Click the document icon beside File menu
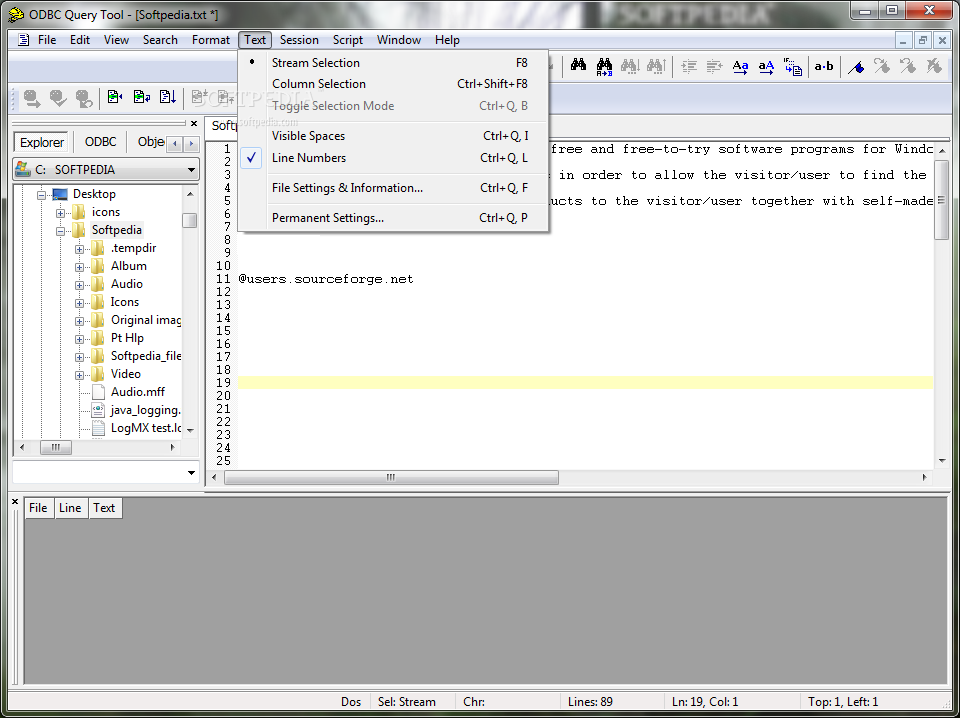Image resolution: width=960 pixels, height=718 pixels. 23,40
